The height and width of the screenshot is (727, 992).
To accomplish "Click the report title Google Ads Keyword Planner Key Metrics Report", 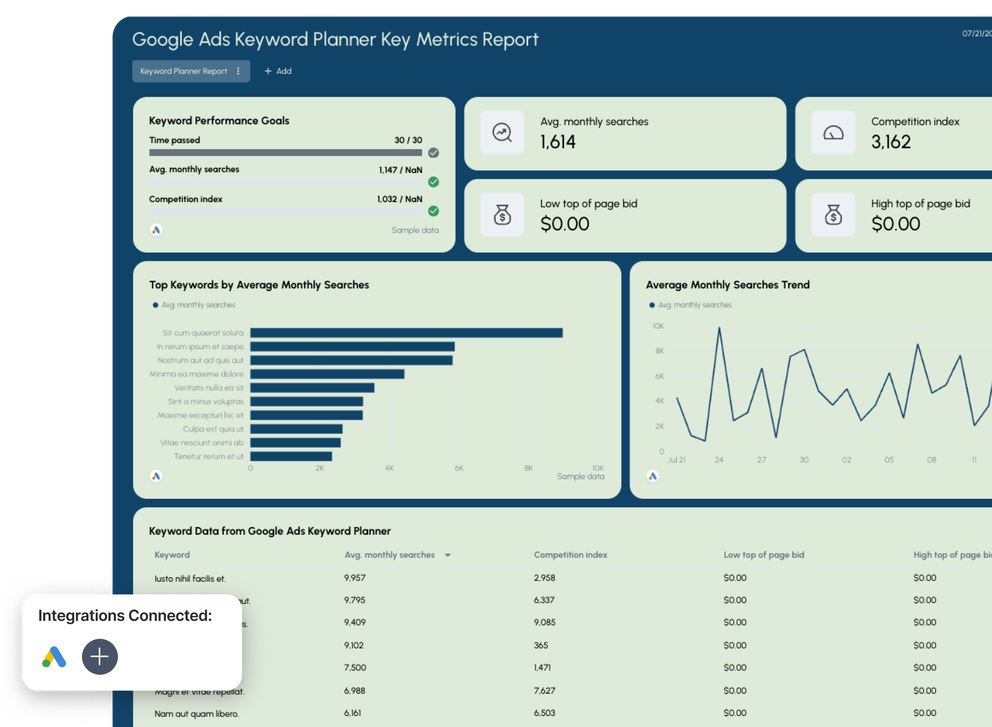I will pyautogui.click(x=335, y=39).
